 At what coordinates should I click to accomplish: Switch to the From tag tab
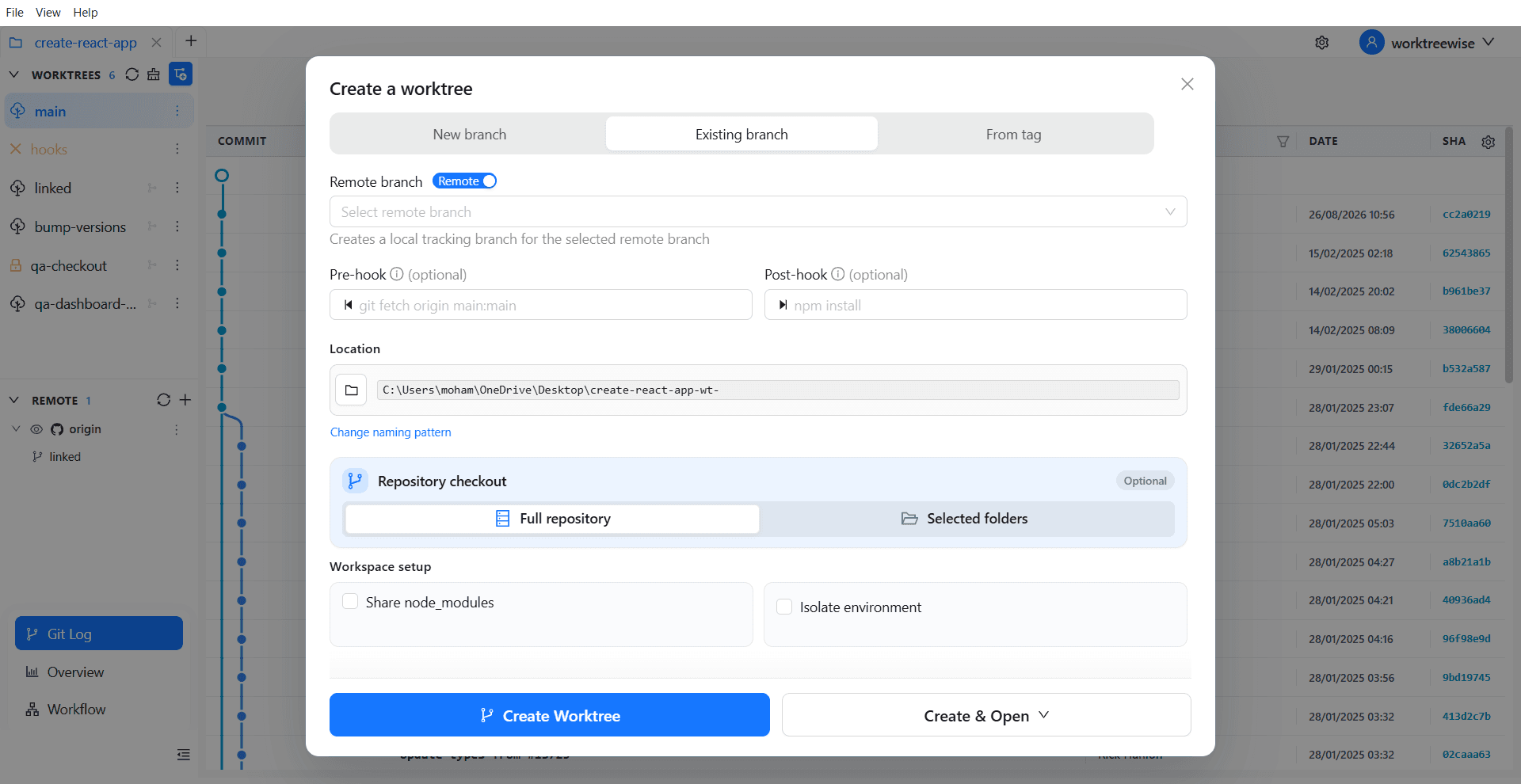[x=1014, y=135]
